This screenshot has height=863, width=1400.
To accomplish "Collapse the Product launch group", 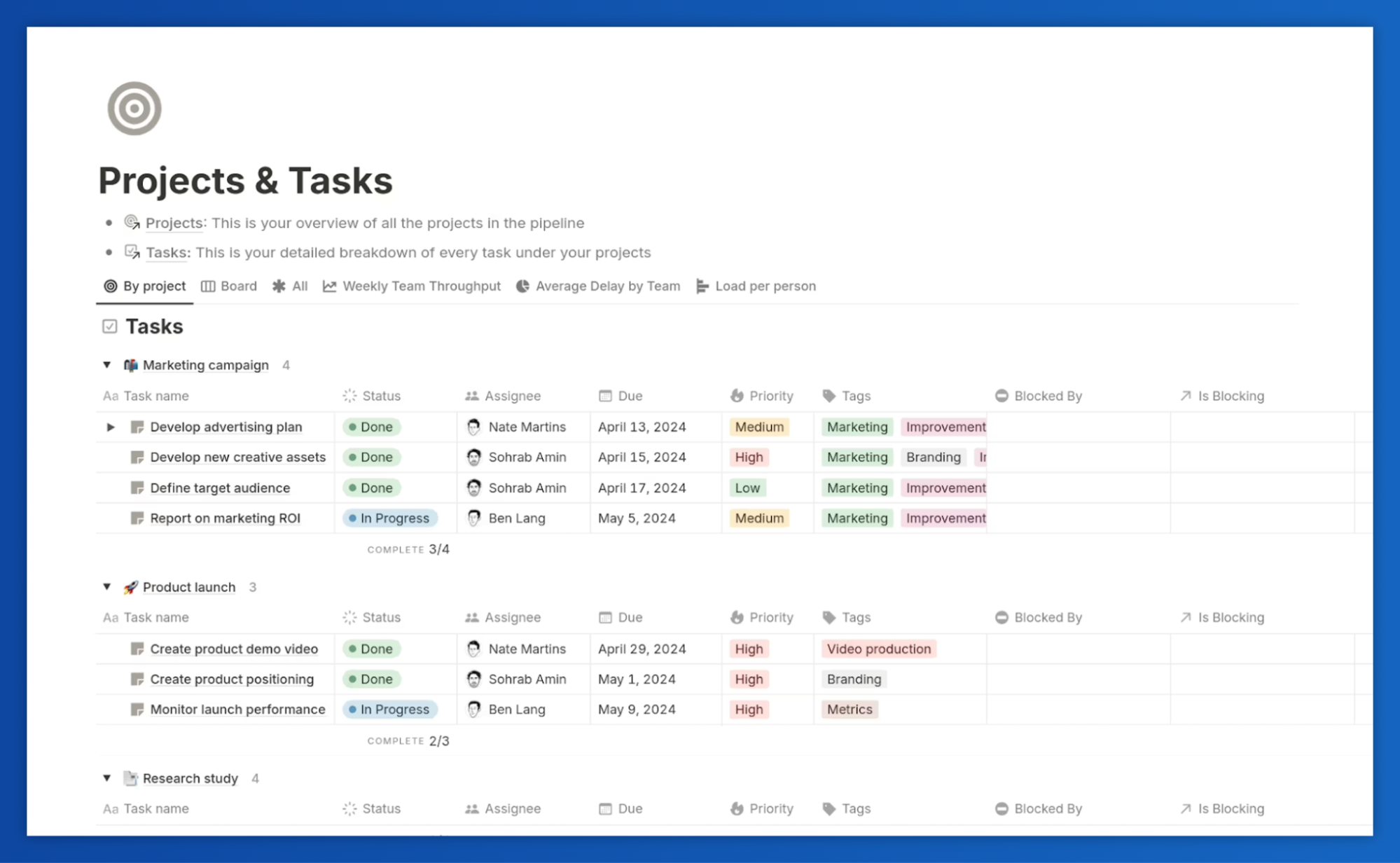I will coord(107,587).
